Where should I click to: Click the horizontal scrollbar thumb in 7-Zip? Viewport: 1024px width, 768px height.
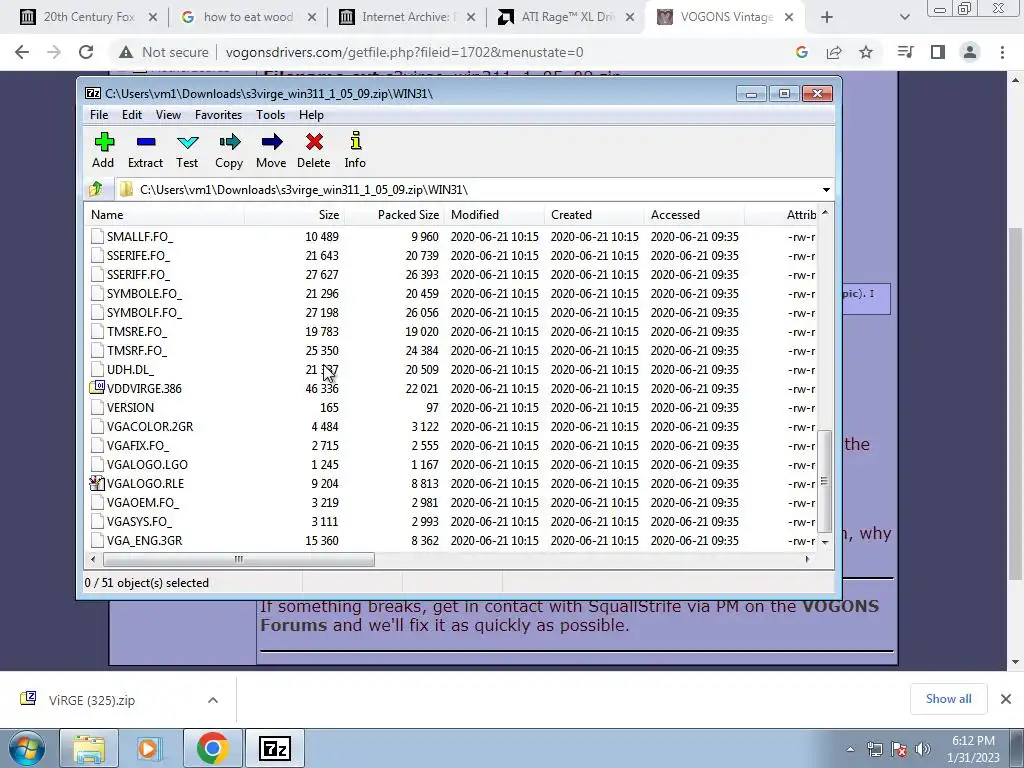click(239, 560)
